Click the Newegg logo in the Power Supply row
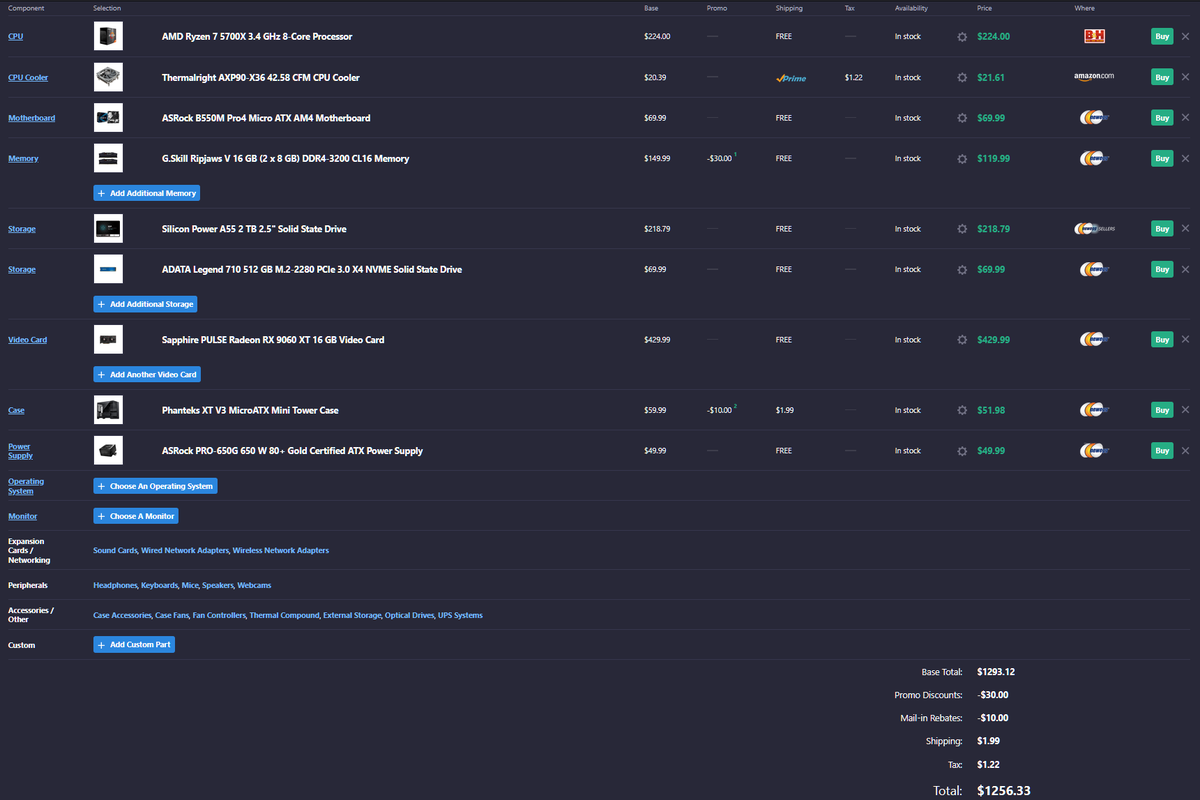The width and height of the screenshot is (1200, 800). [x=1094, y=451]
